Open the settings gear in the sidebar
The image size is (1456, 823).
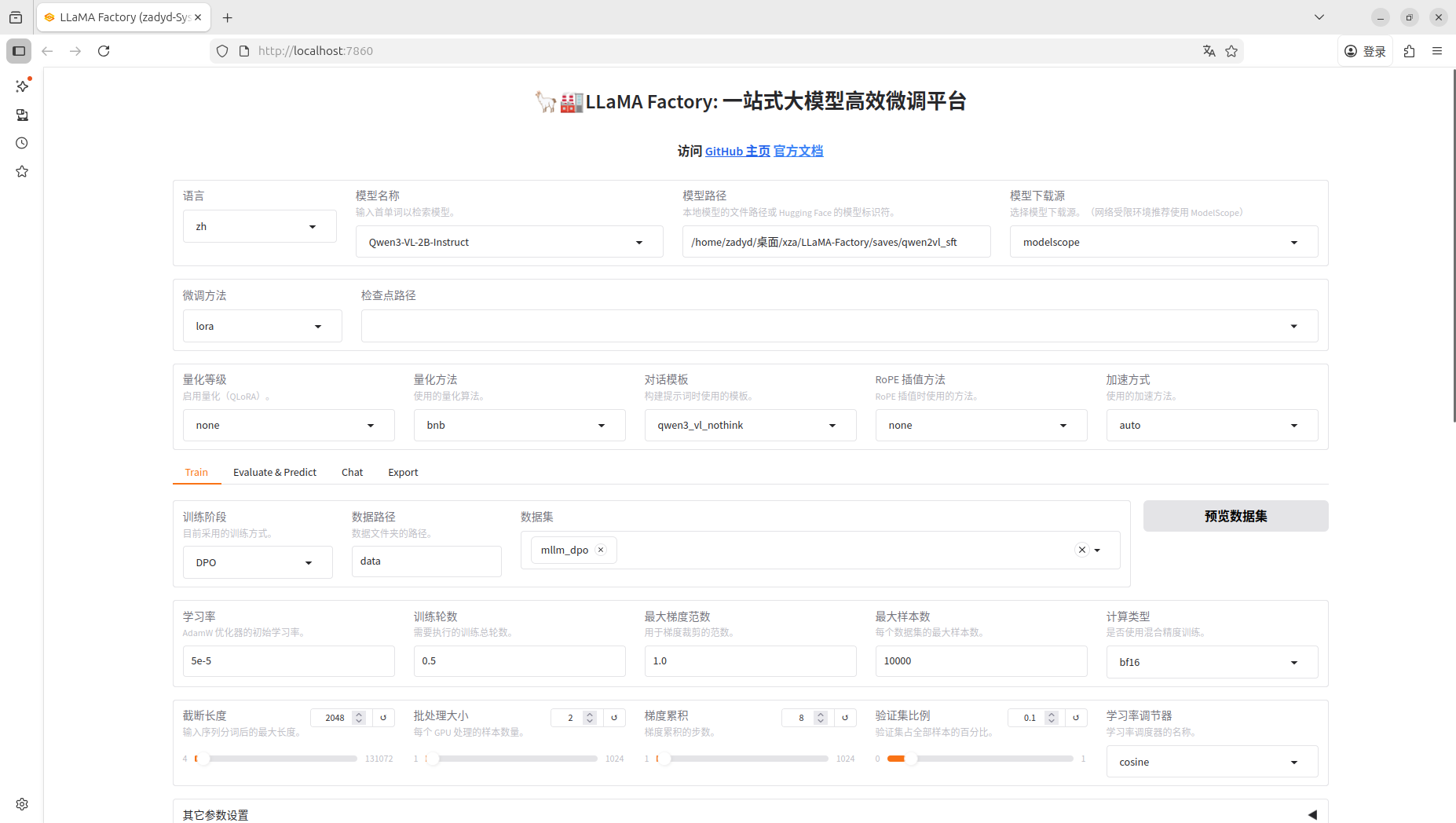(21, 803)
